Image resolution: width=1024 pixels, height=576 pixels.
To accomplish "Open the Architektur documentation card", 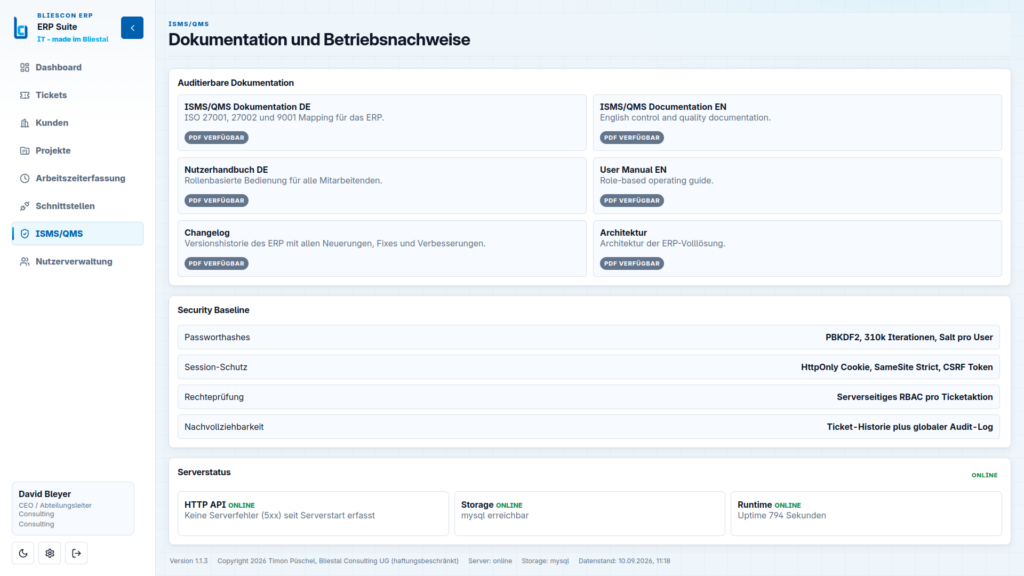I will pyautogui.click(x=797, y=248).
